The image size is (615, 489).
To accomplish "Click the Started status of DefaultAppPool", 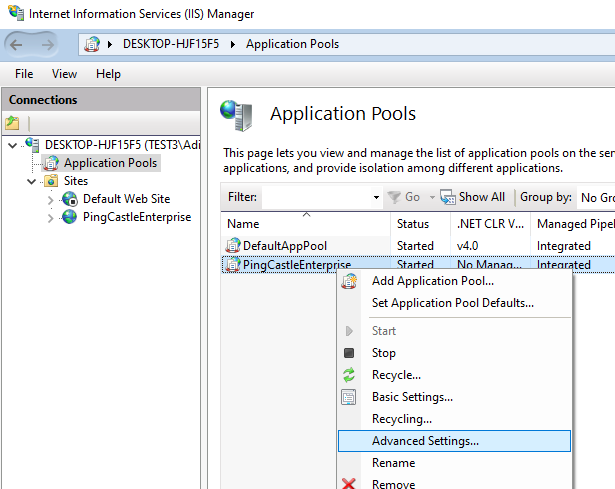I will pyautogui.click(x=415, y=246).
